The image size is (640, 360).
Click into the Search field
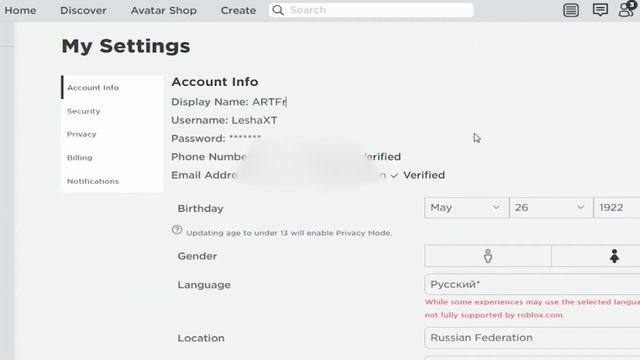[371, 10]
